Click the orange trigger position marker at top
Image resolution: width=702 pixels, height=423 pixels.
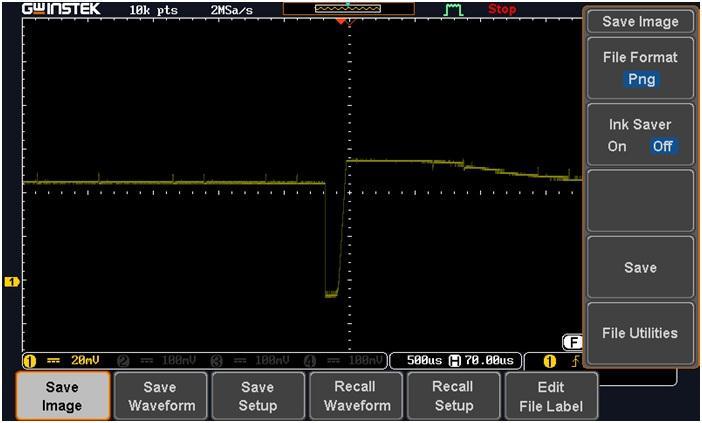(341, 21)
